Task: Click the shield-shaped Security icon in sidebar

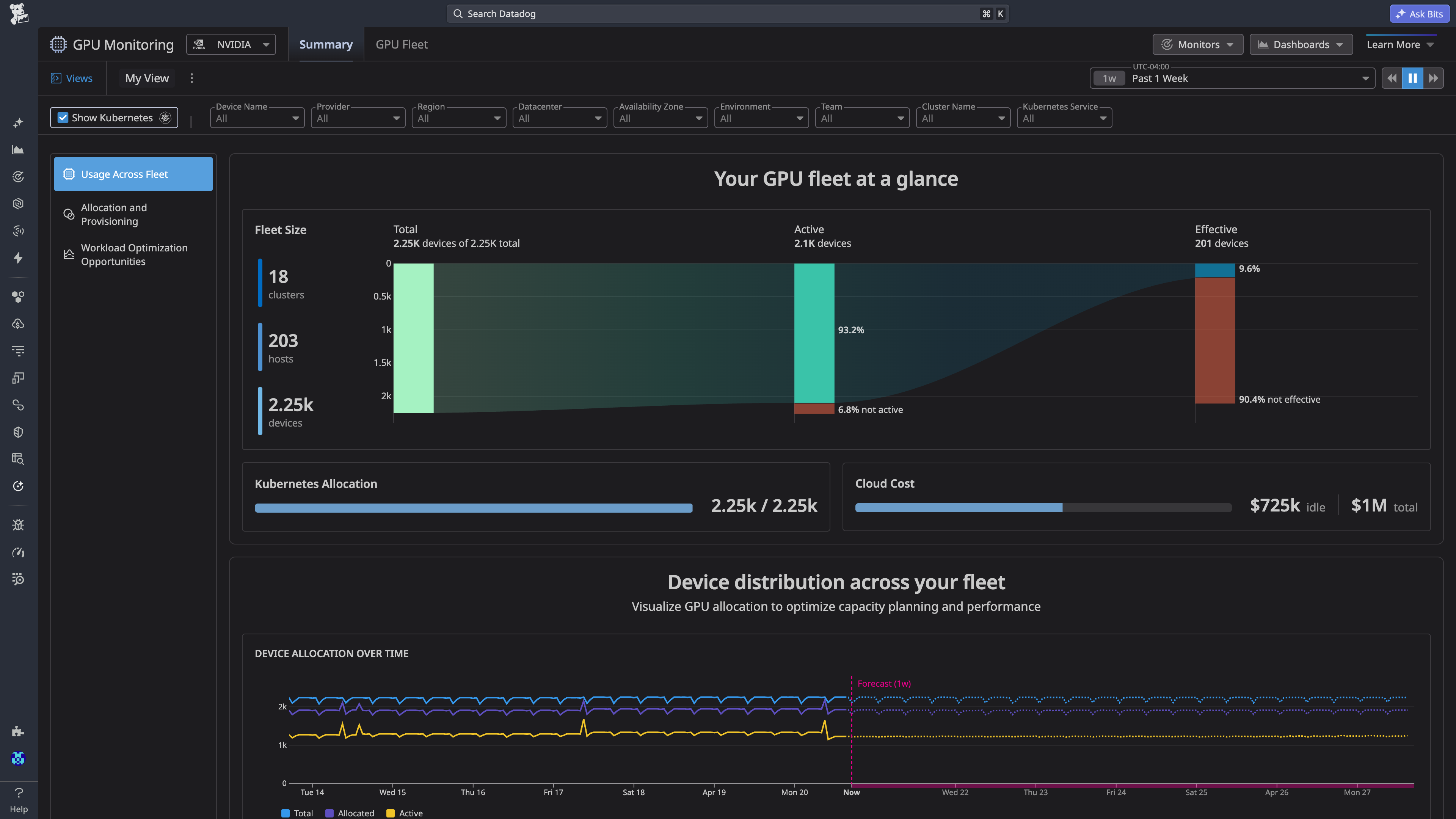Action: 18,432
